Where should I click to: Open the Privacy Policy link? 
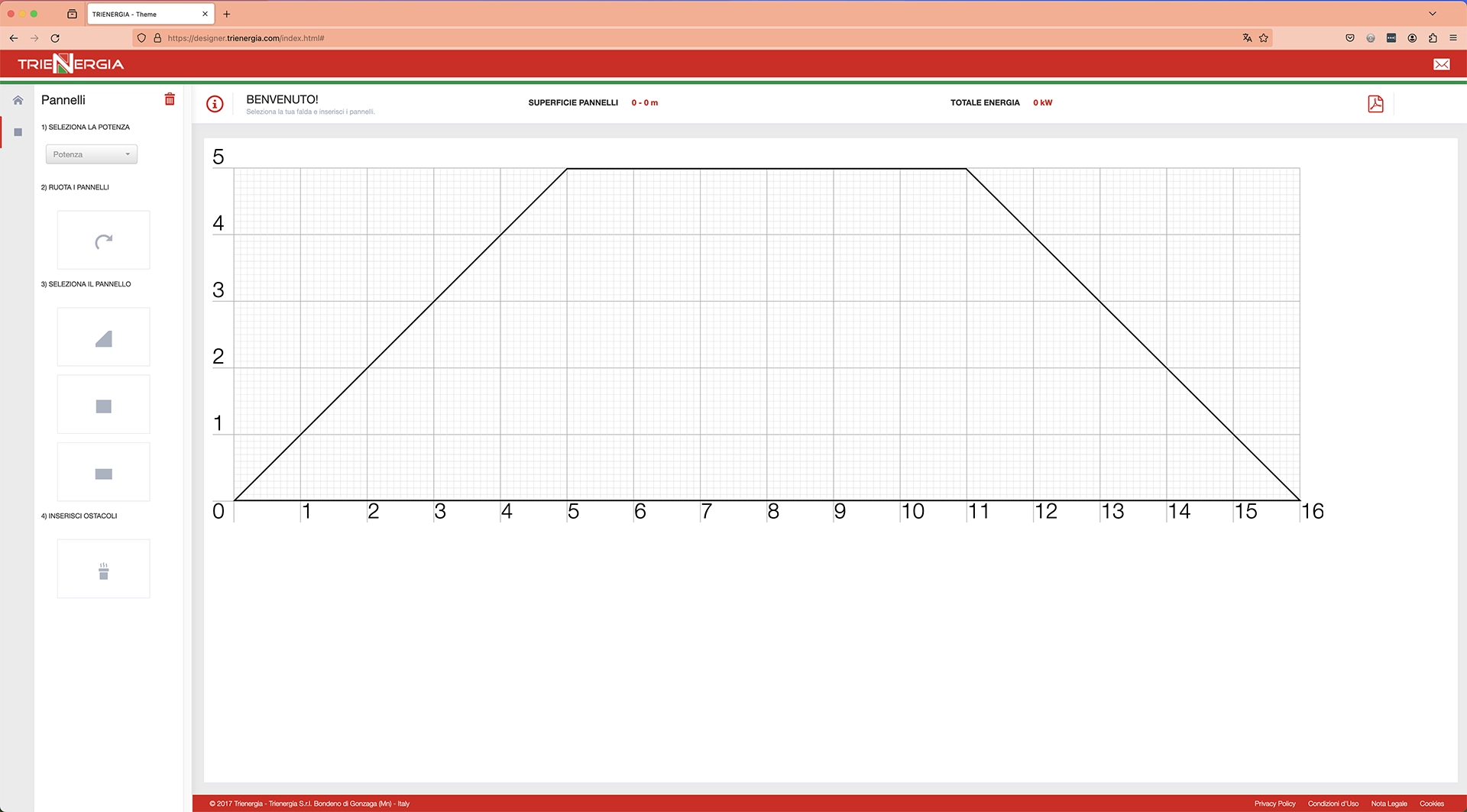click(1274, 804)
